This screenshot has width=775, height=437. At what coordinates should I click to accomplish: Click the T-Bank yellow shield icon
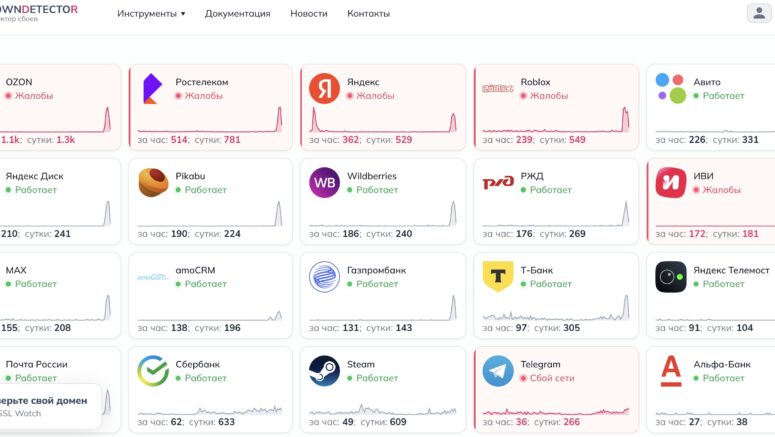coord(498,276)
